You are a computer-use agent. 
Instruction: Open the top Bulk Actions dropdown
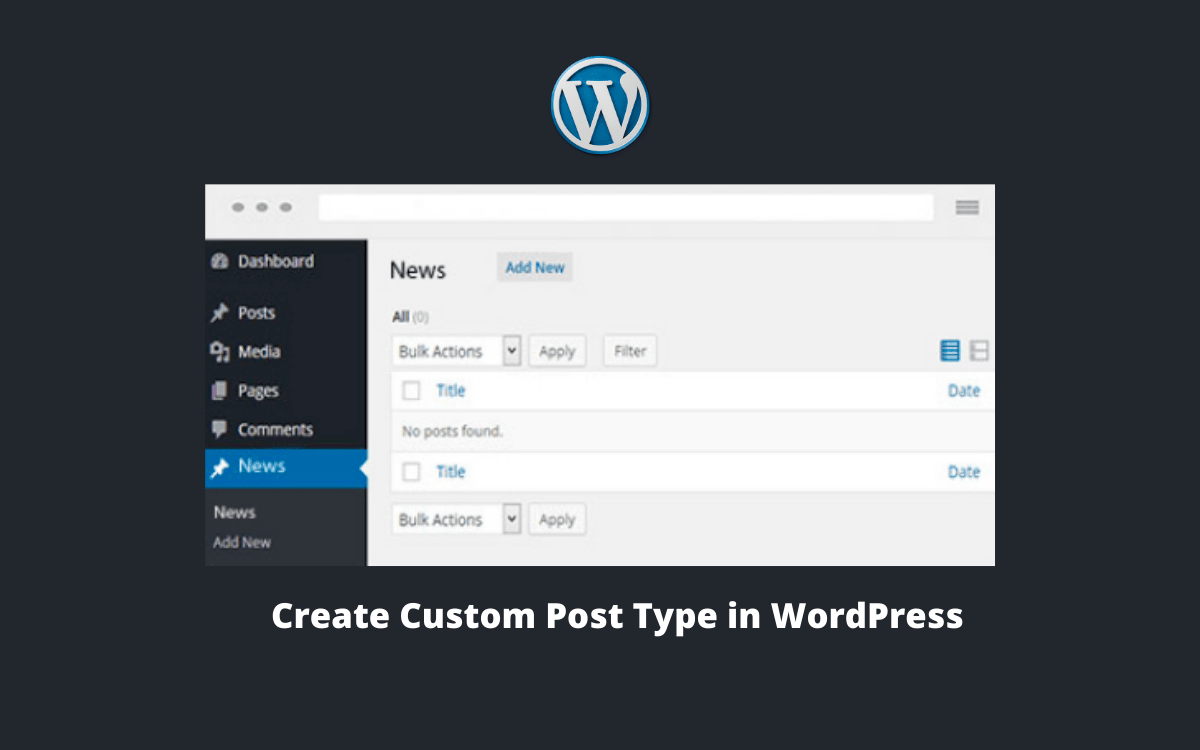pos(457,351)
